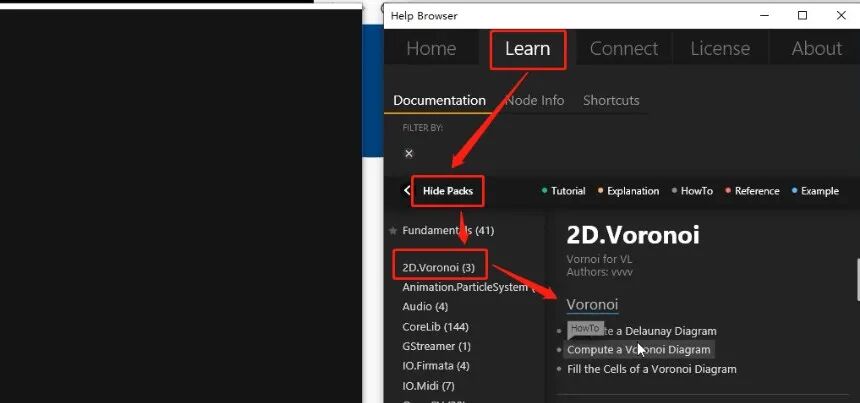Select the 2D.Voronoi (3) pack
Screen dimensions: 860x403
pyautogui.click(x=438, y=268)
